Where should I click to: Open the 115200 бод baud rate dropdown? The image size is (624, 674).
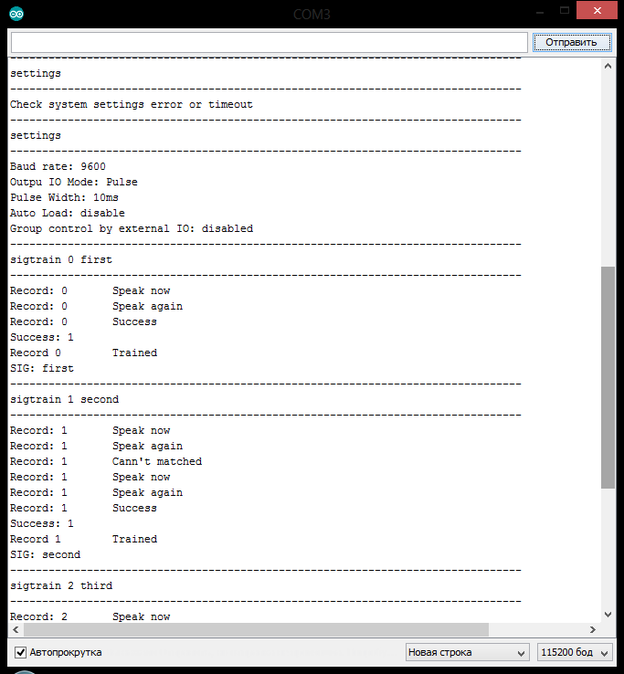coord(575,653)
